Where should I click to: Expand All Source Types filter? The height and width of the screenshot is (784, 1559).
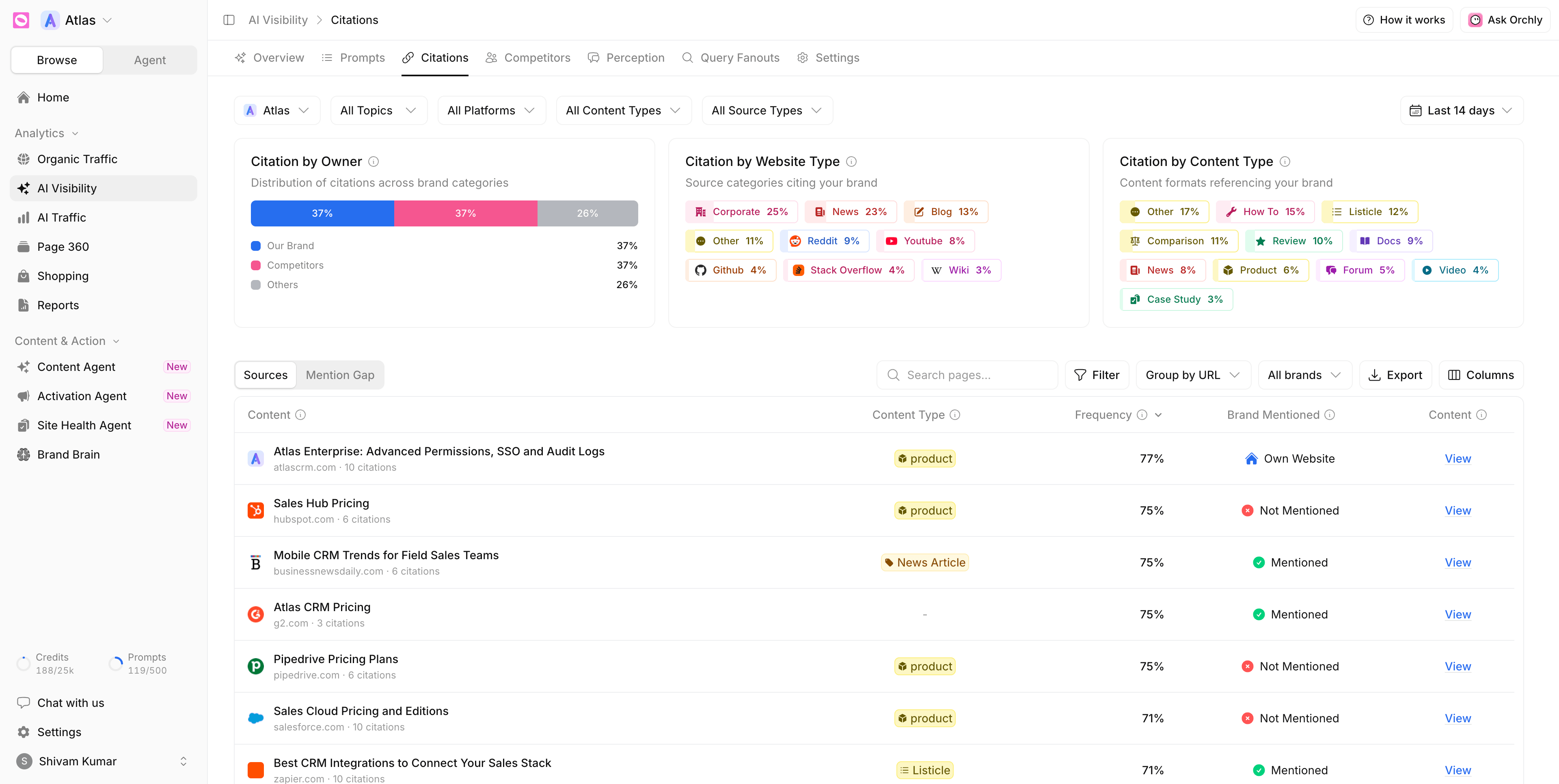[767, 111]
